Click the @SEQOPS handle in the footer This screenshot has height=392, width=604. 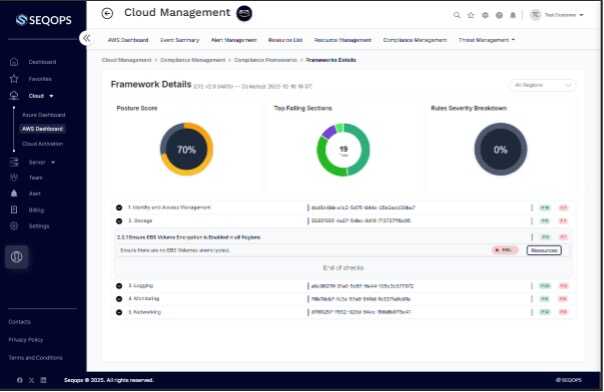coord(569,380)
